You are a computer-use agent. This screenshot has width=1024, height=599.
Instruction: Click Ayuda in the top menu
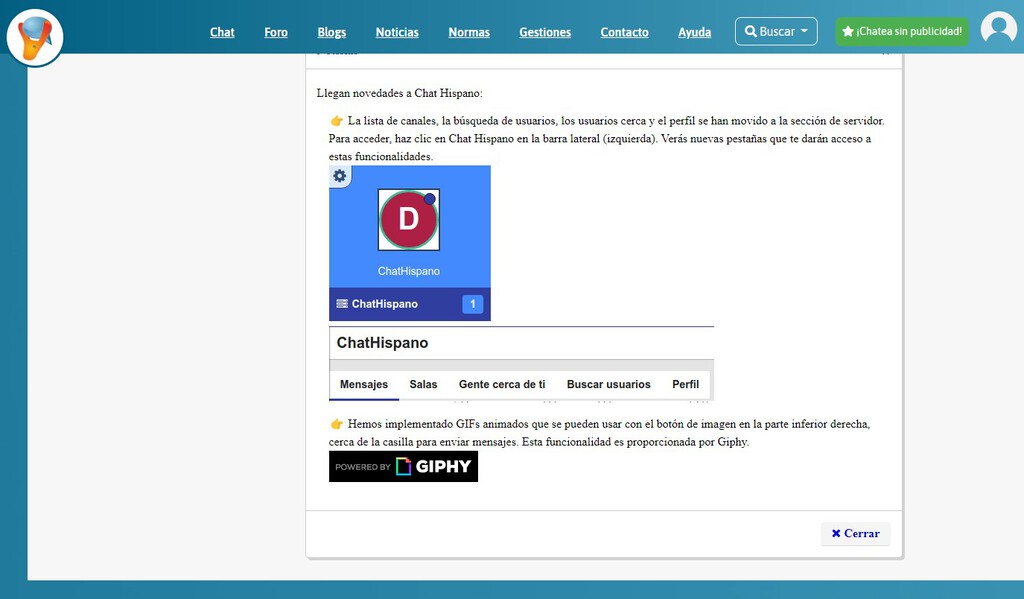pyautogui.click(x=694, y=32)
